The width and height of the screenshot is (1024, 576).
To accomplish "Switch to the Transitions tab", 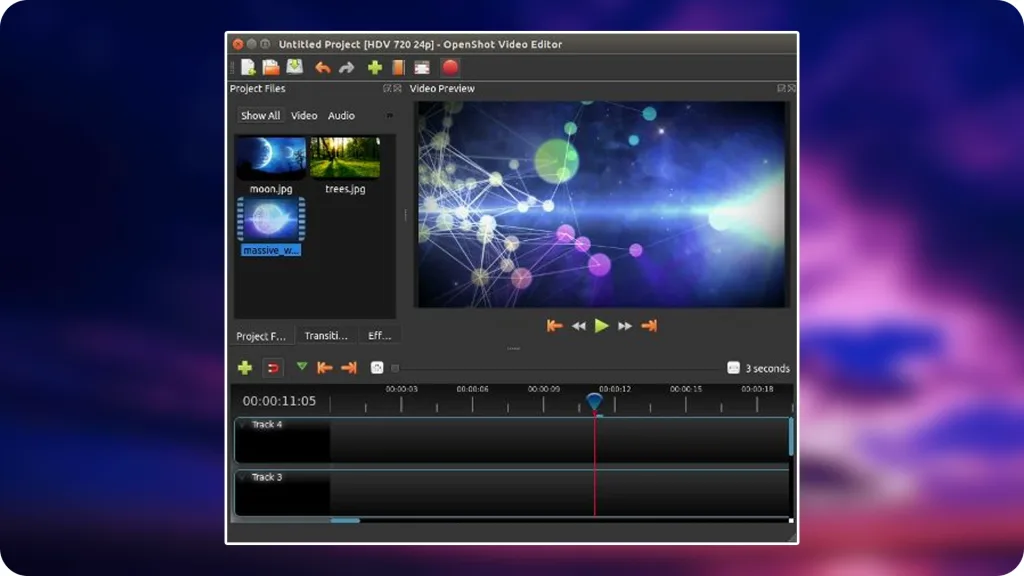I will [x=326, y=336].
